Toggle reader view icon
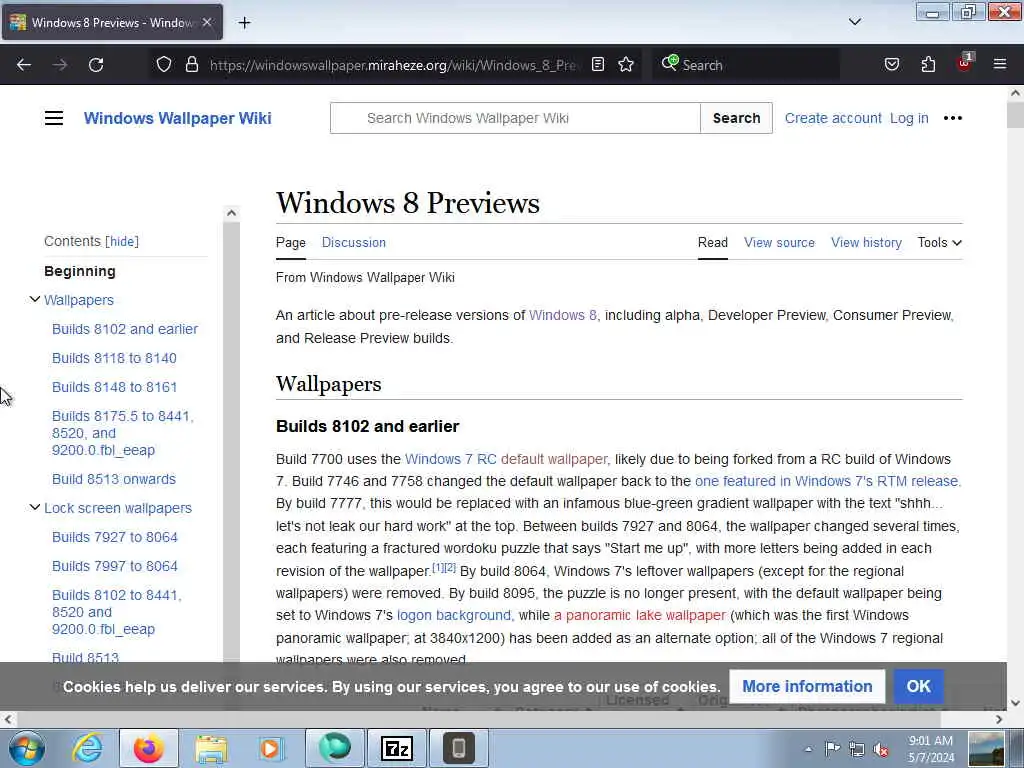 pyautogui.click(x=598, y=65)
